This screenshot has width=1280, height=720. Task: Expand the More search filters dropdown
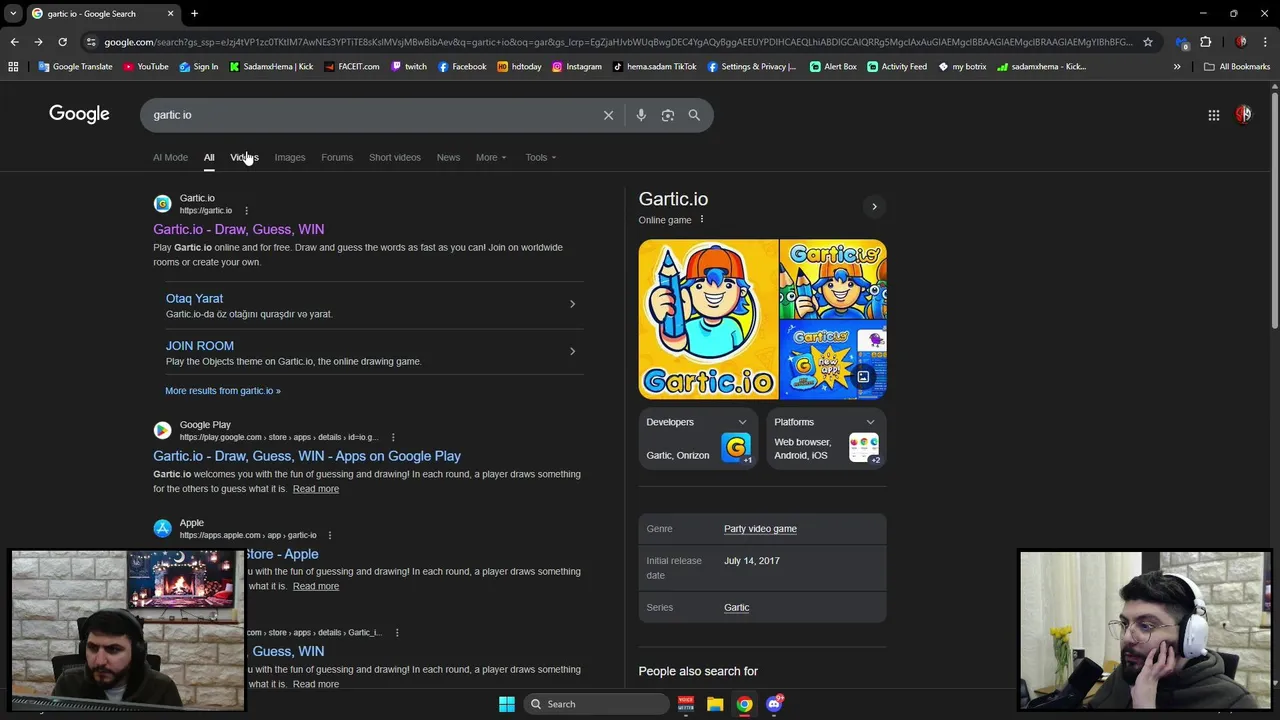491,157
